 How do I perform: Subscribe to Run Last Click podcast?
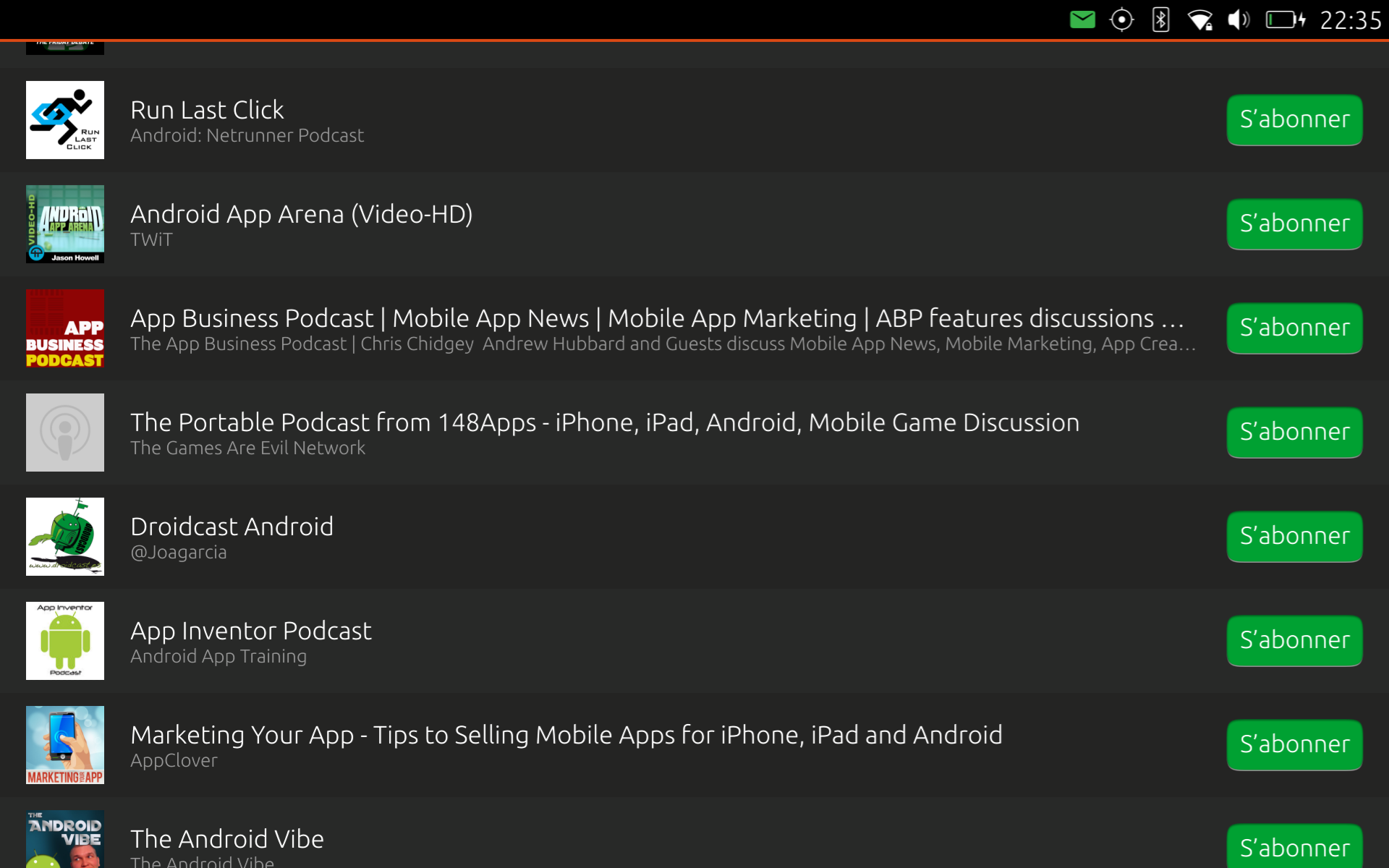coord(1294,120)
